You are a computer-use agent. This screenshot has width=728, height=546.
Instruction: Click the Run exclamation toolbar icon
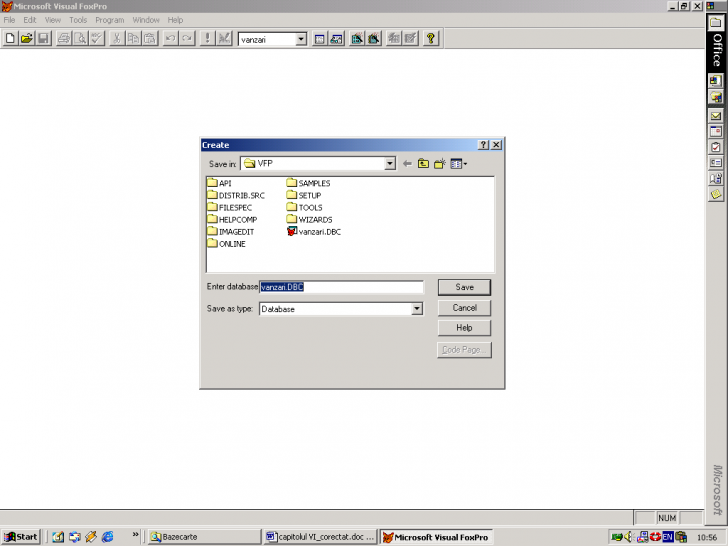(x=208, y=39)
